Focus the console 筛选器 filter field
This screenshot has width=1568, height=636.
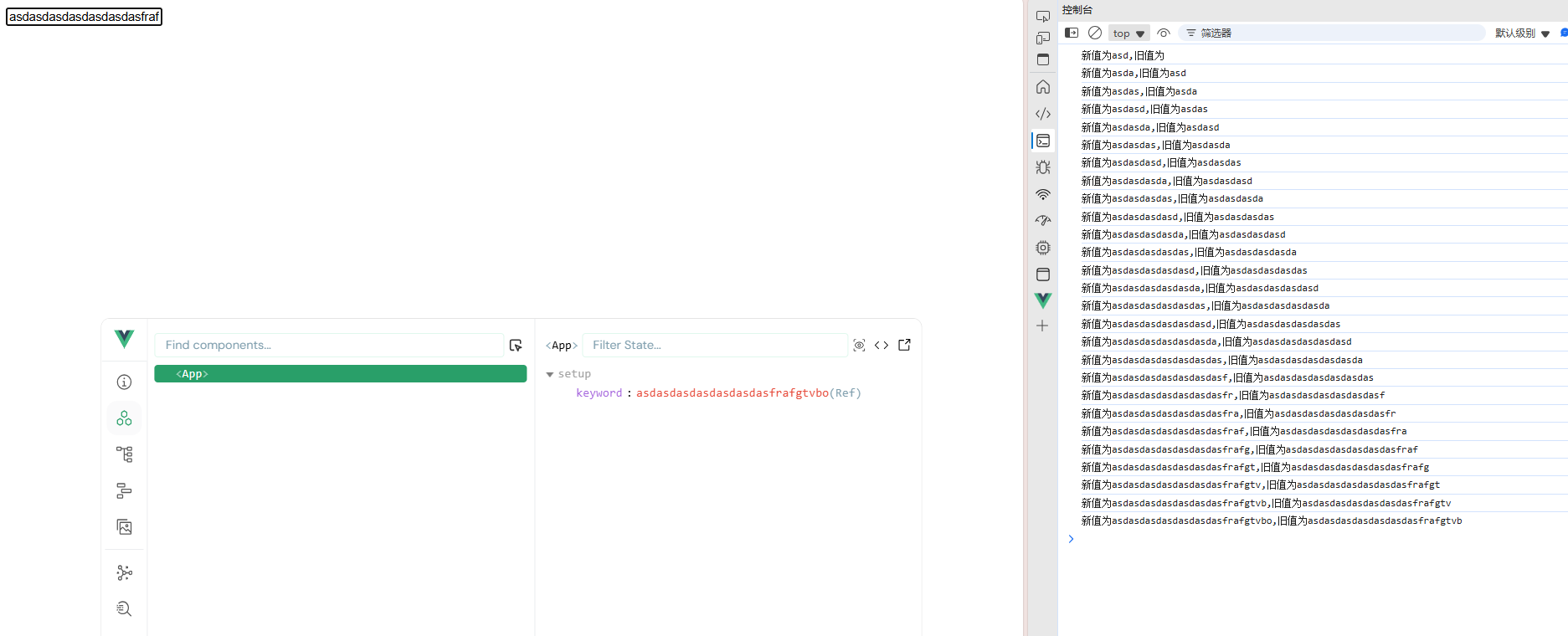(1332, 33)
